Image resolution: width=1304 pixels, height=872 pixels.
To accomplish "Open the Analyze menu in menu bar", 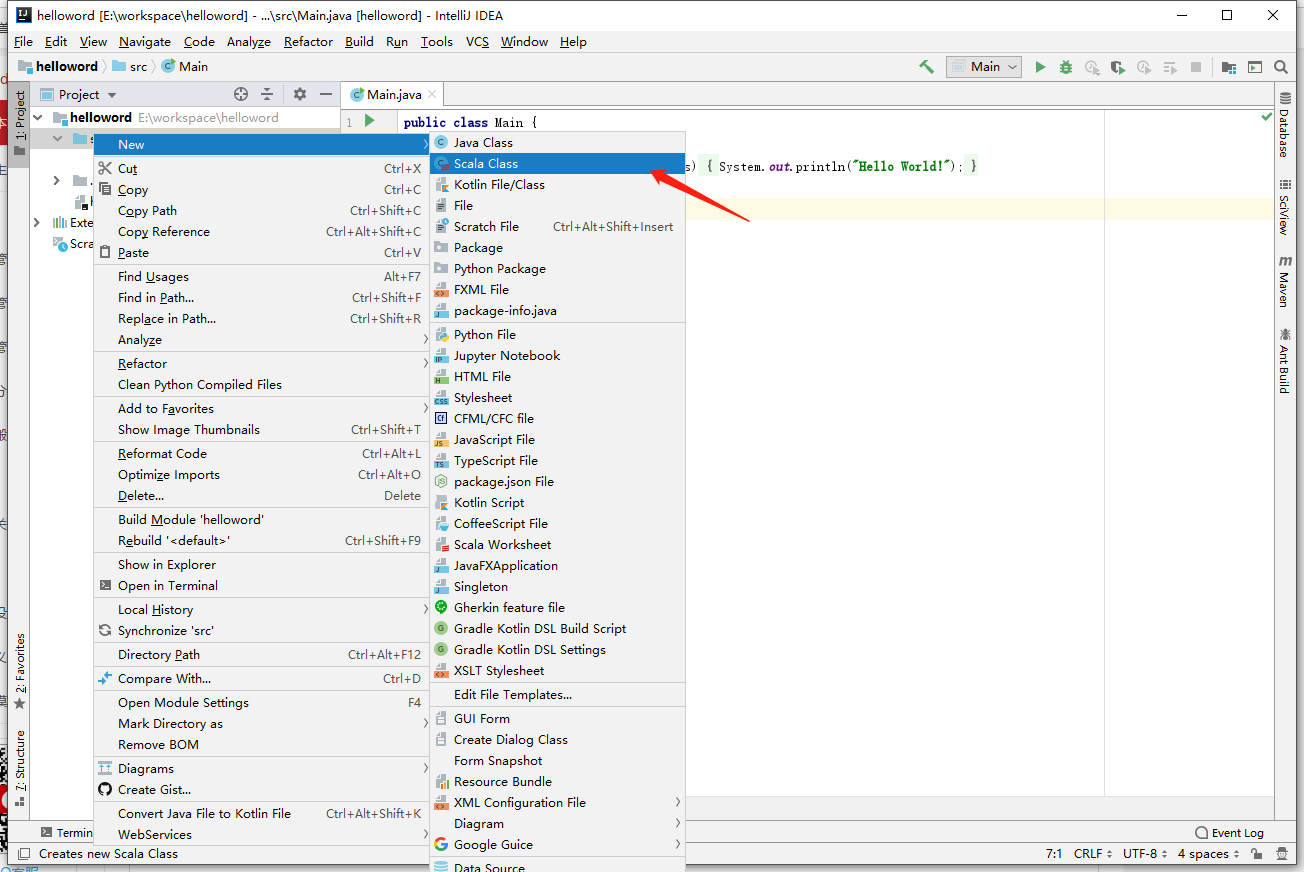I will pos(249,41).
